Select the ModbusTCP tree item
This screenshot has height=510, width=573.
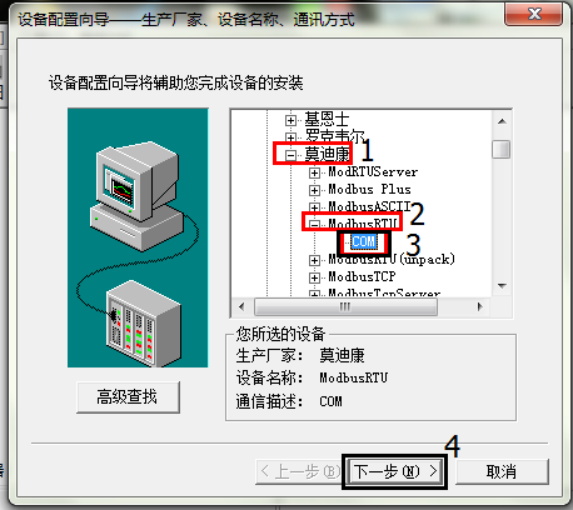[362, 277]
